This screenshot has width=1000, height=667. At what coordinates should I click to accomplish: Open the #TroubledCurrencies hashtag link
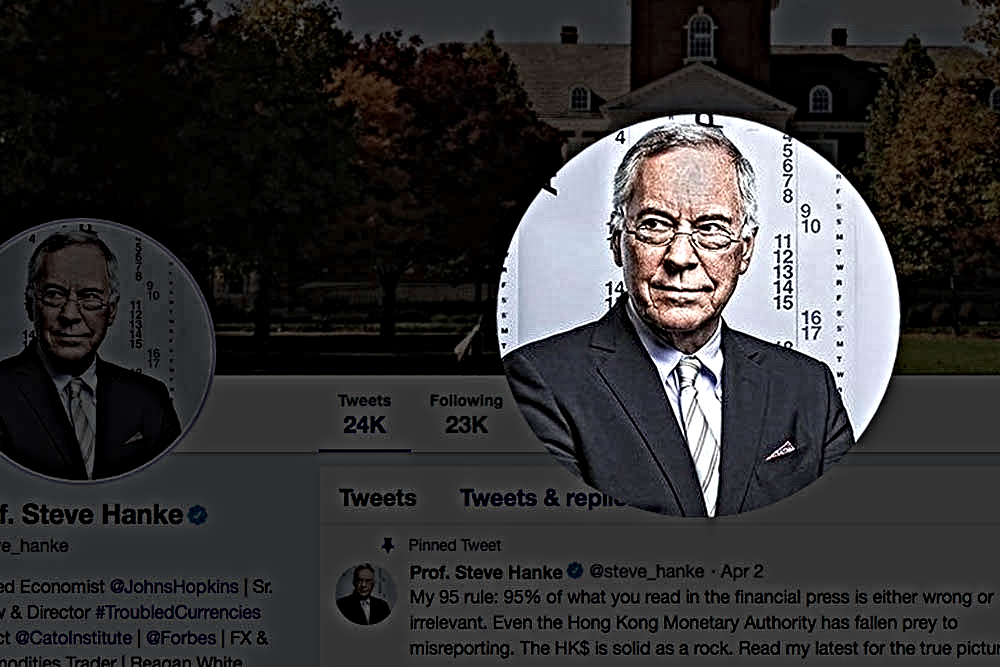(178, 612)
